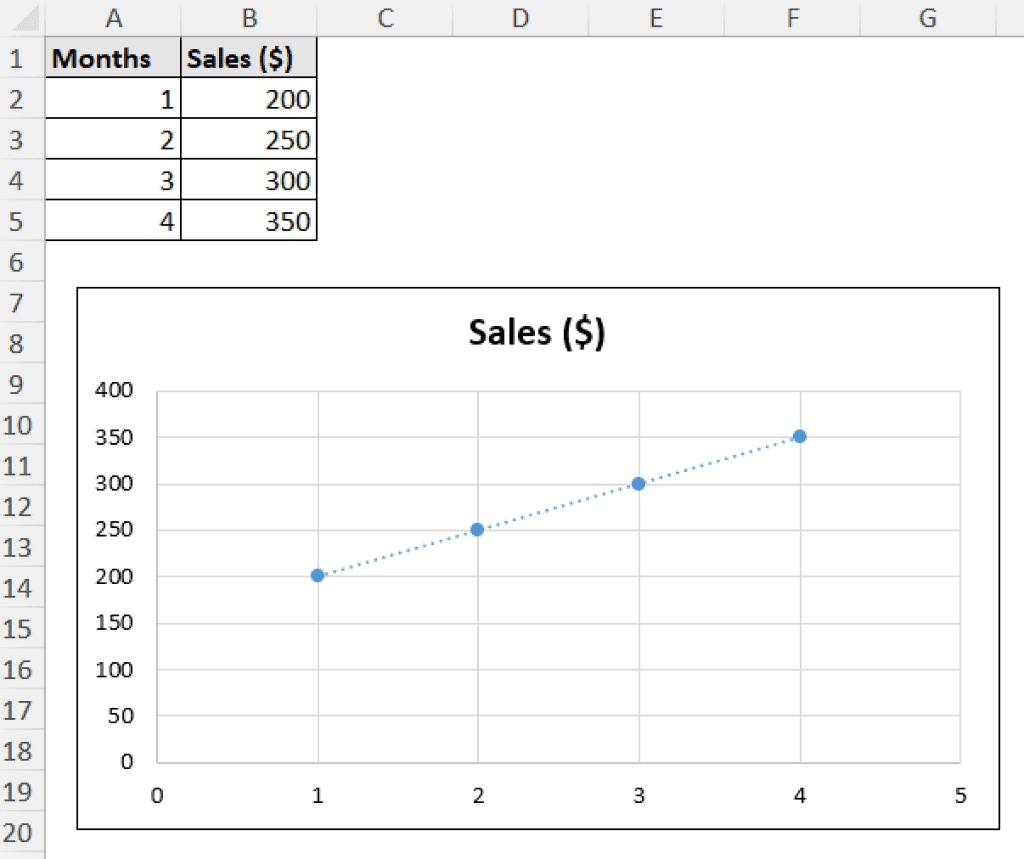The height and width of the screenshot is (859, 1024).
Task: Select column A header
Action: click(x=114, y=18)
